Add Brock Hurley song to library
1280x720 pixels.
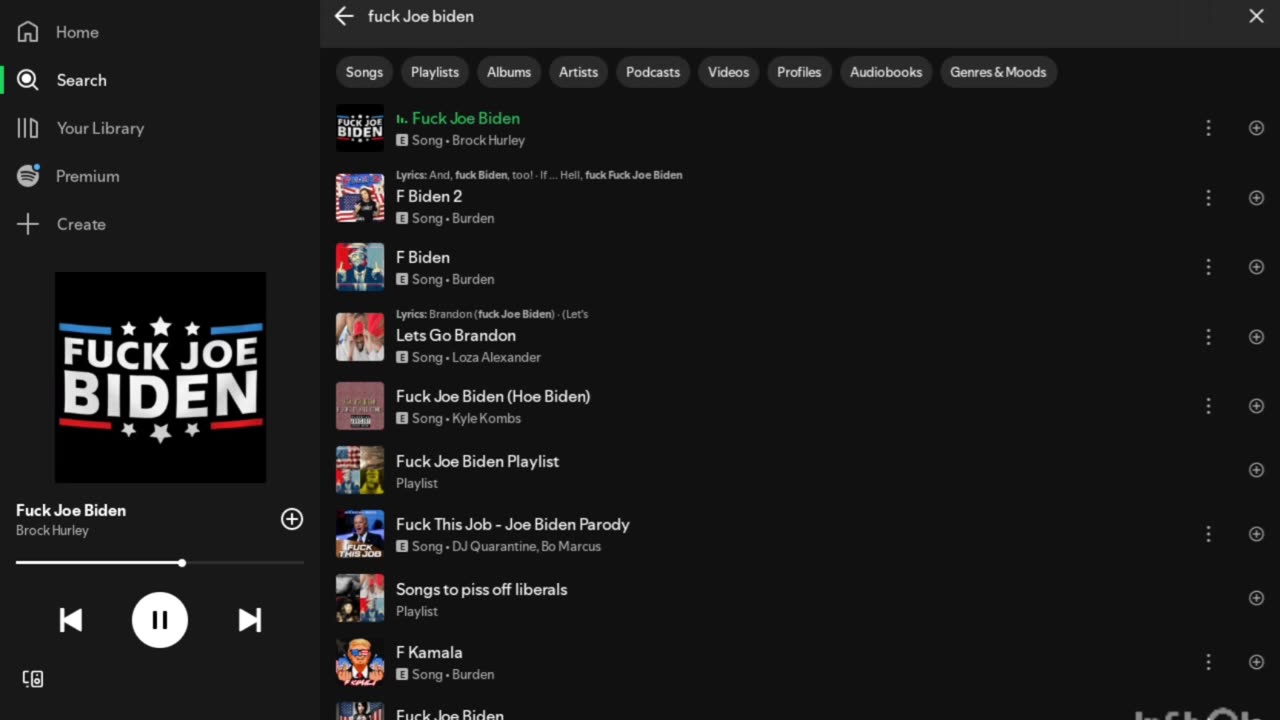coord(1257,128)
